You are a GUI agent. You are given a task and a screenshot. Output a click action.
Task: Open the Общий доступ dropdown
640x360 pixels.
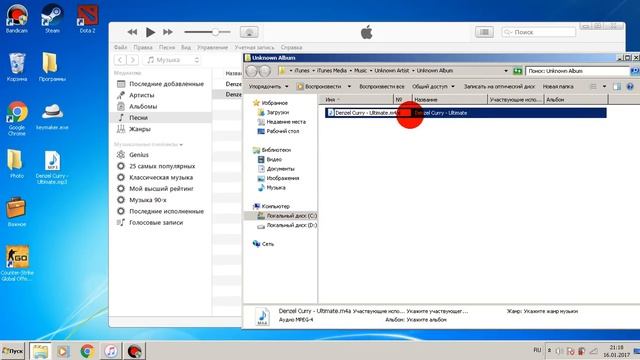(x=433, y=87)
